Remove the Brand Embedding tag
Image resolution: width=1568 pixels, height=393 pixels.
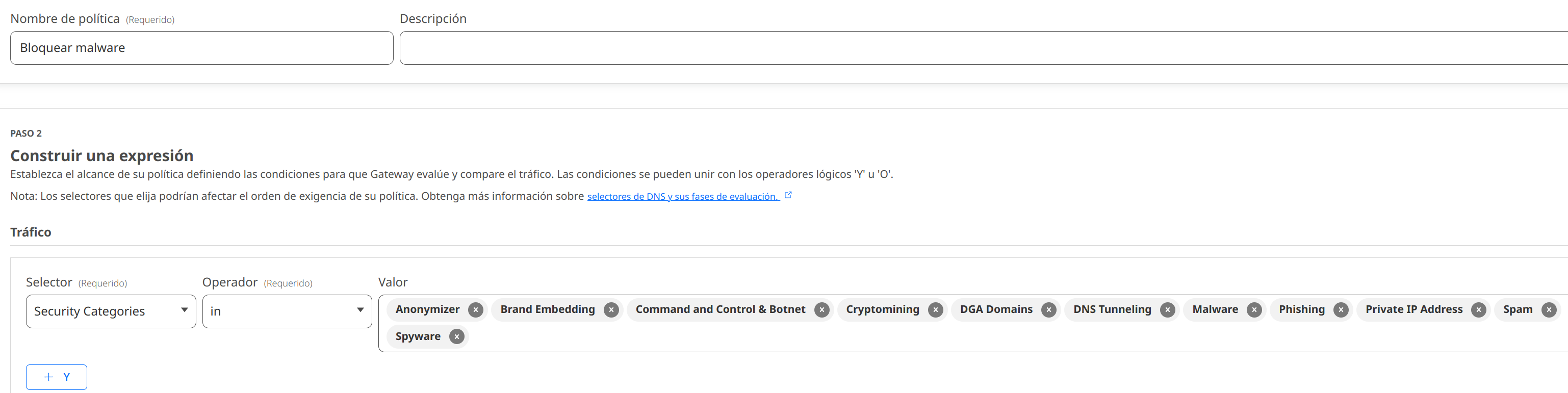[x=611, y=309]
